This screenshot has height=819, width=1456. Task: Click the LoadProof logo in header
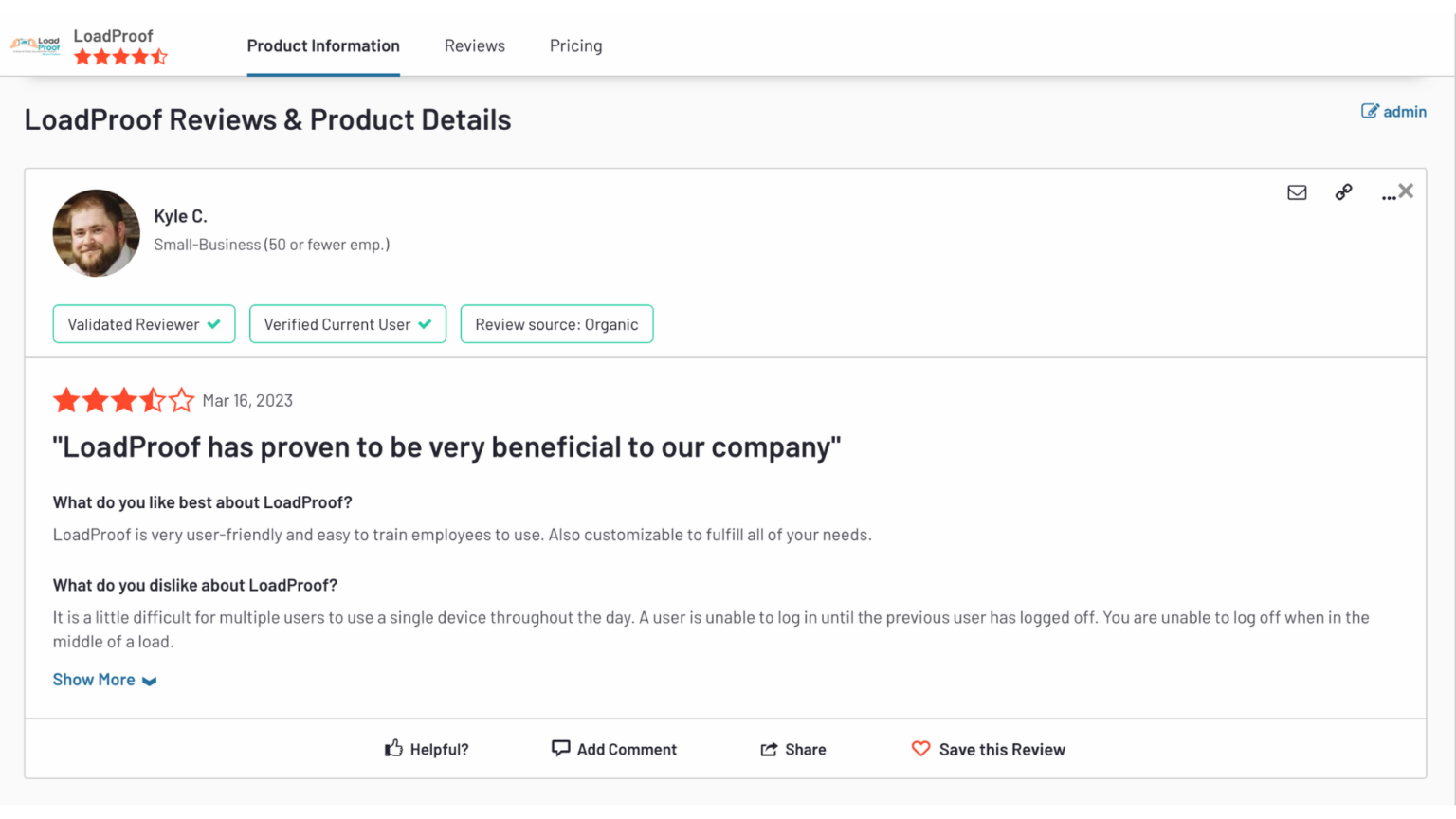click(x=36, y=45)
